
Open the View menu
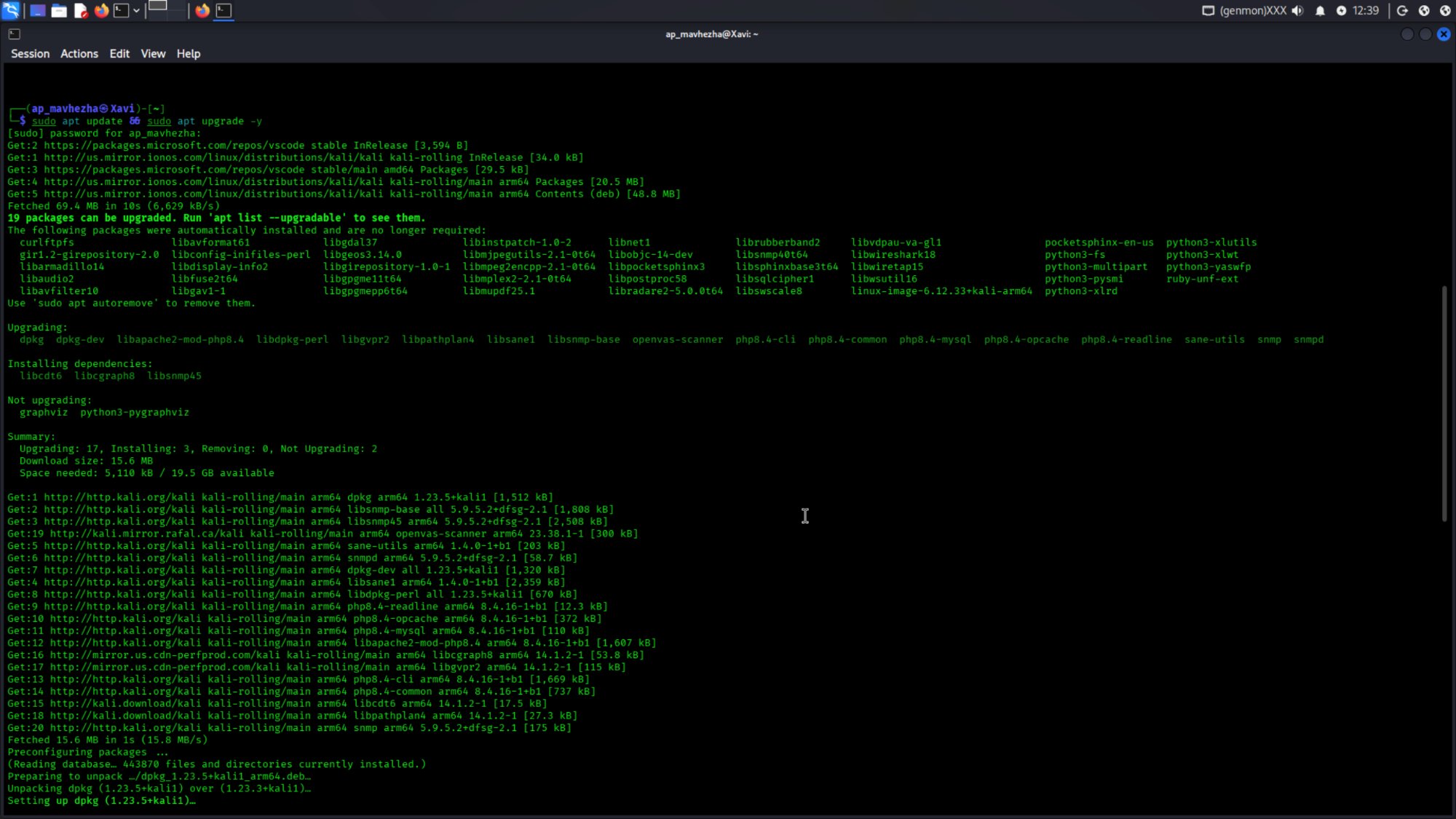click(153, 54)
